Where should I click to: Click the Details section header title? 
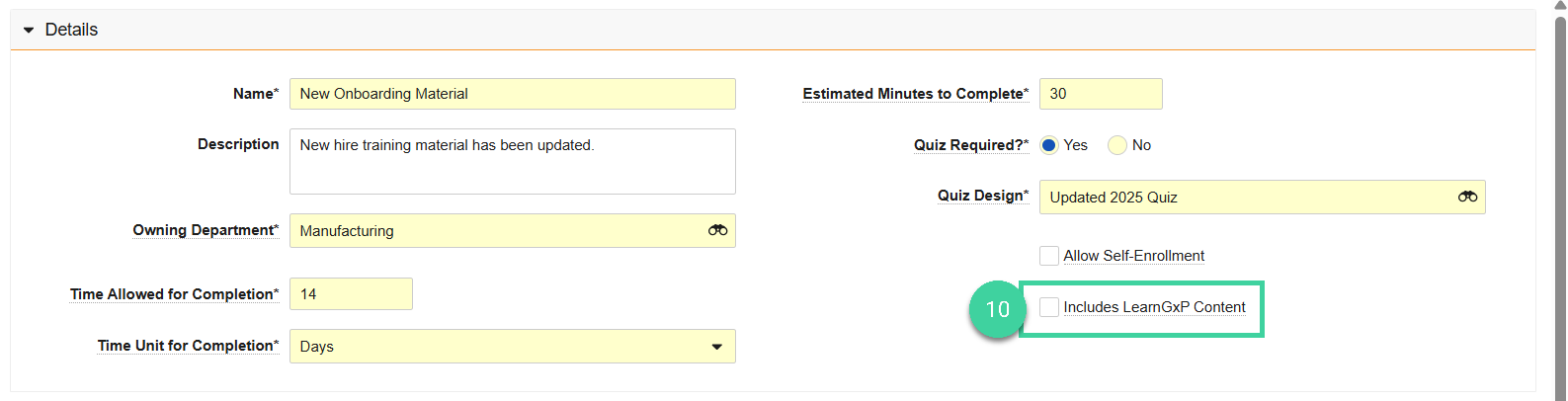point(71,30)
